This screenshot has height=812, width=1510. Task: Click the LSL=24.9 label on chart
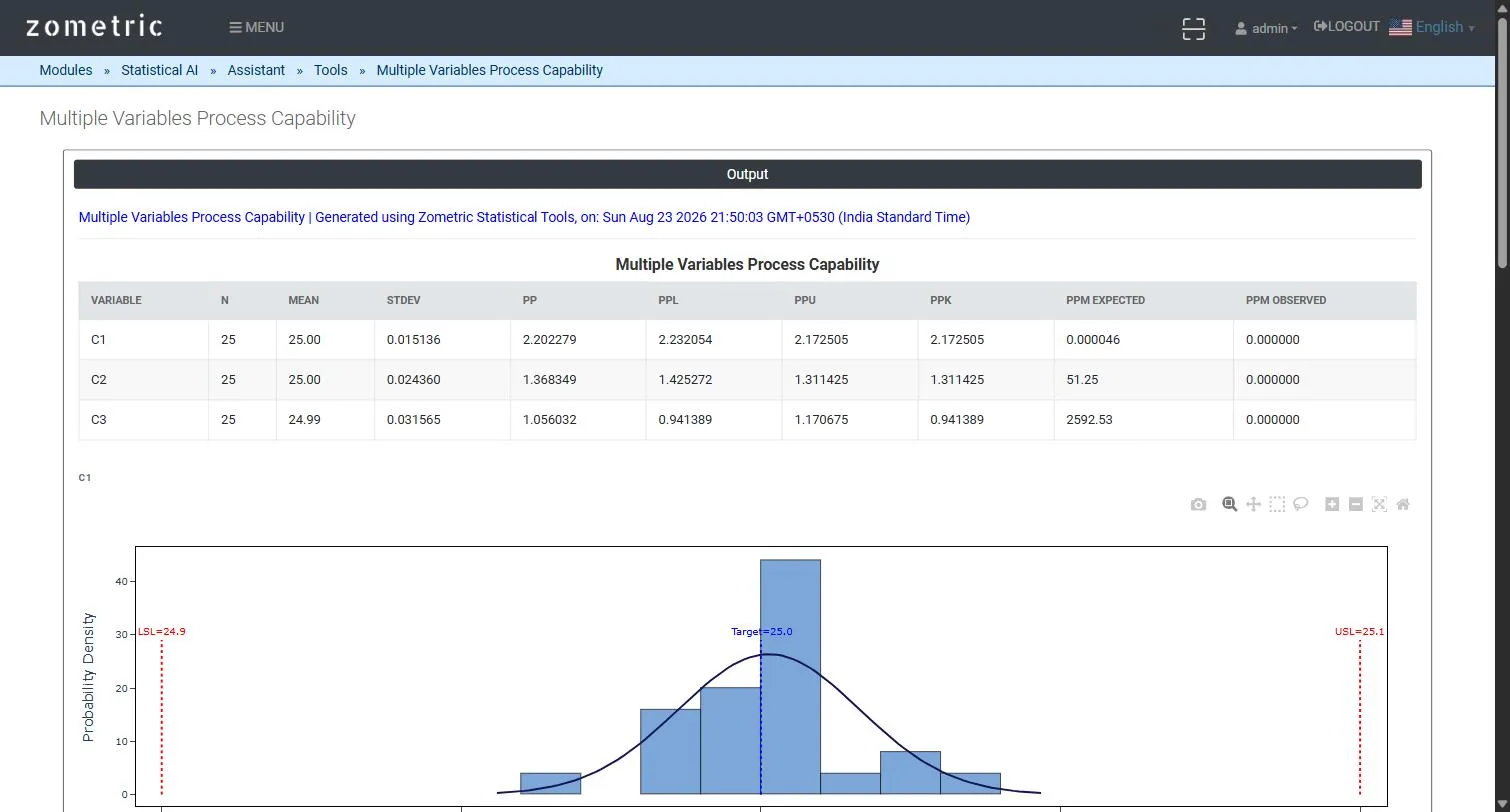tap(162, 632)
